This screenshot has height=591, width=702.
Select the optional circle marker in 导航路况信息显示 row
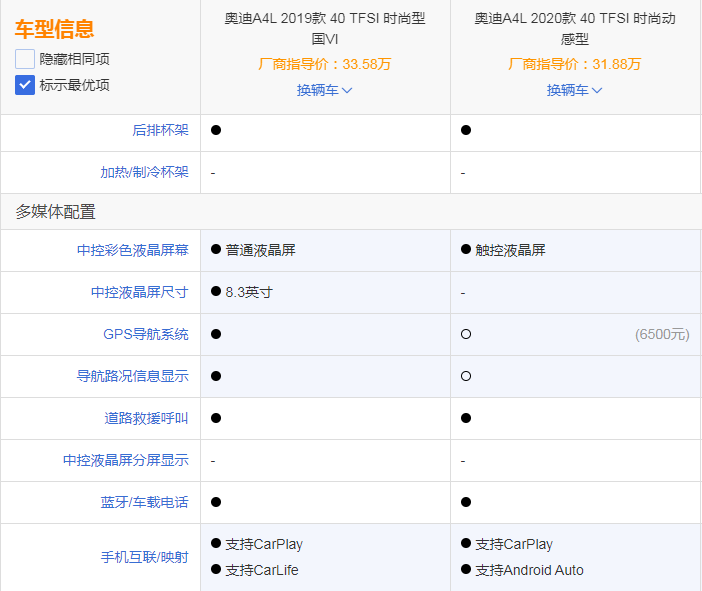466,376
